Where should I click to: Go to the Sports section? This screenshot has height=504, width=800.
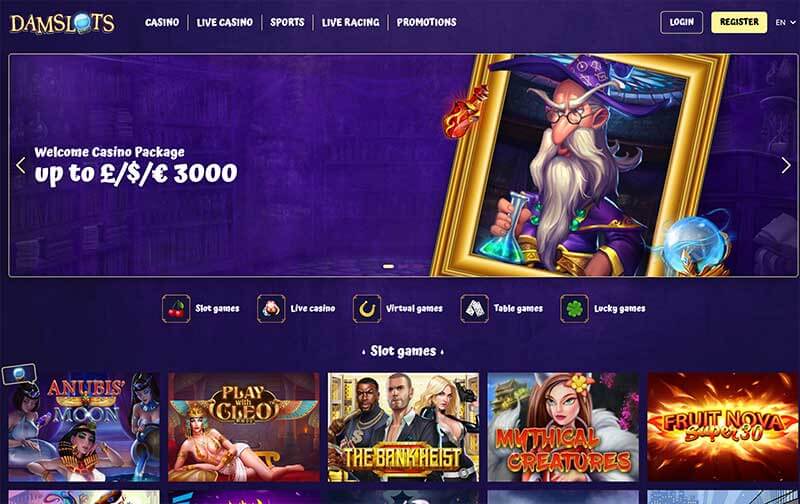point(287,22)
